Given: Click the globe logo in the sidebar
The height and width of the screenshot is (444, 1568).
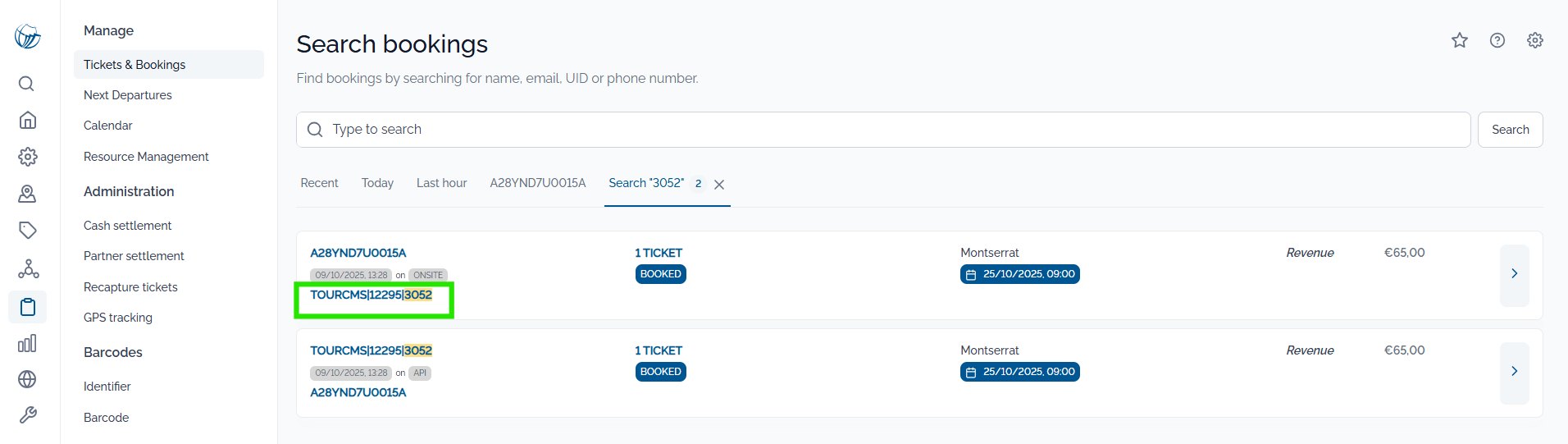Looking at the screenshot, I should (x=27, y=36).
